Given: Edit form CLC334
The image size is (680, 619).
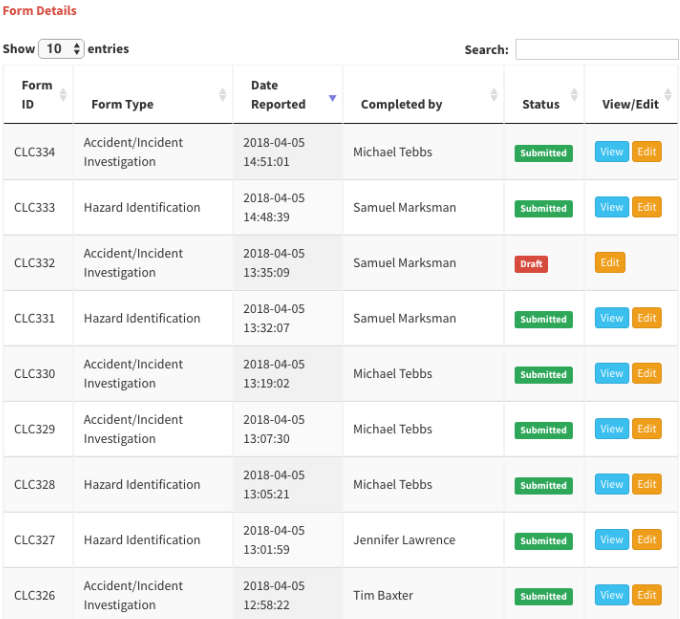Looking at the screenshot, I should tap(647, 152).
